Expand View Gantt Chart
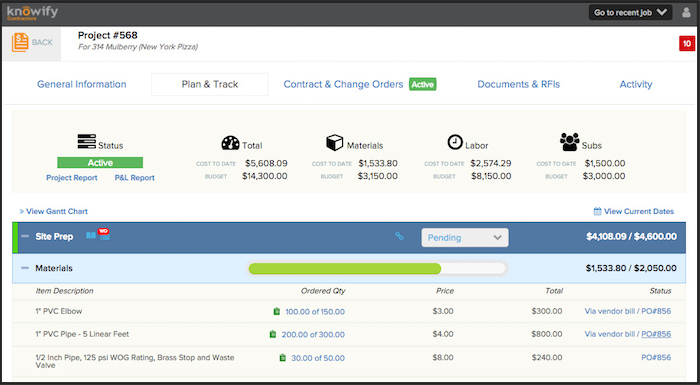Screen dimensions: 700x385 click(x=54, y=211)
